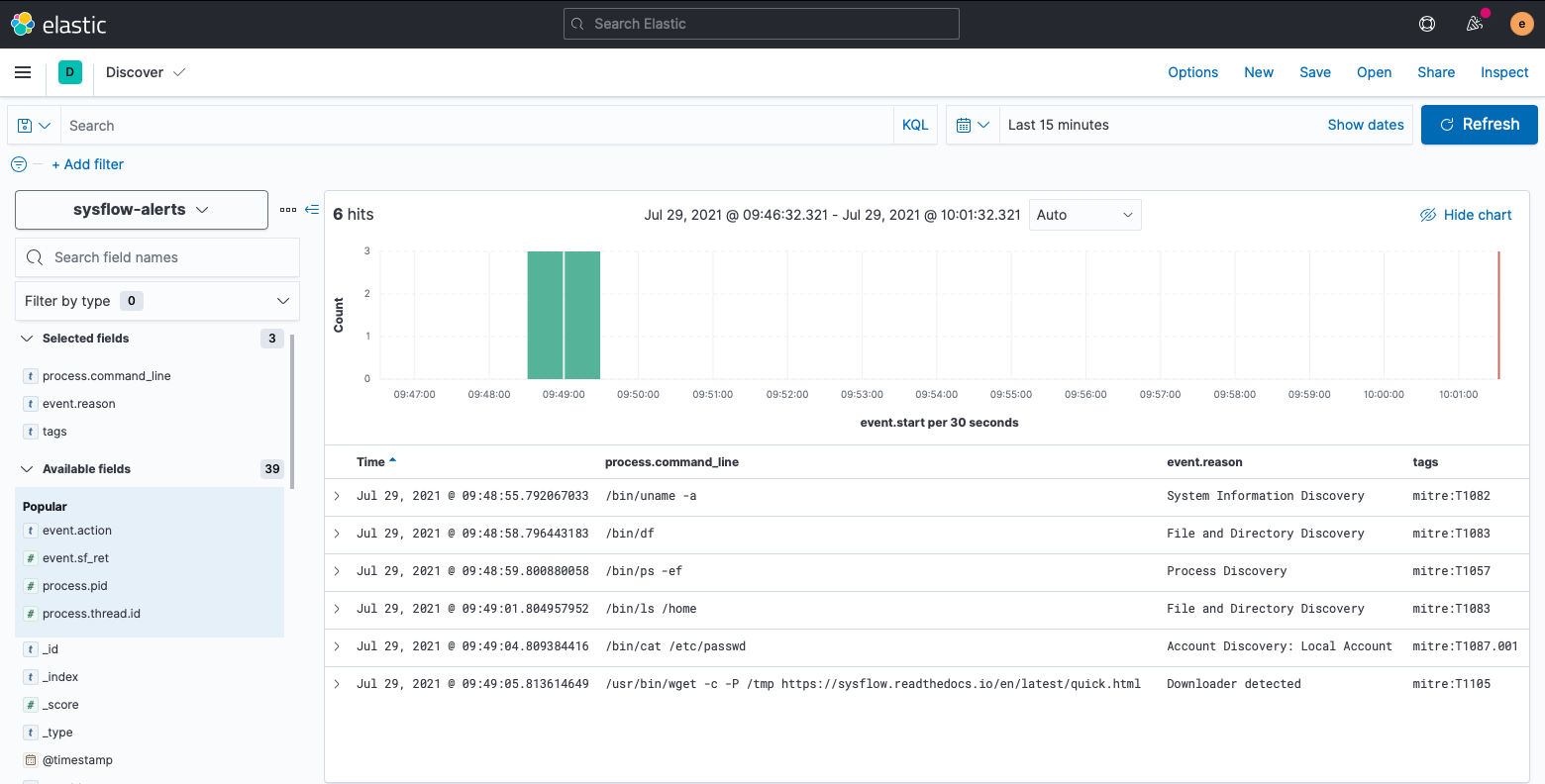Click Save in the top menu

pos(1315,72)
